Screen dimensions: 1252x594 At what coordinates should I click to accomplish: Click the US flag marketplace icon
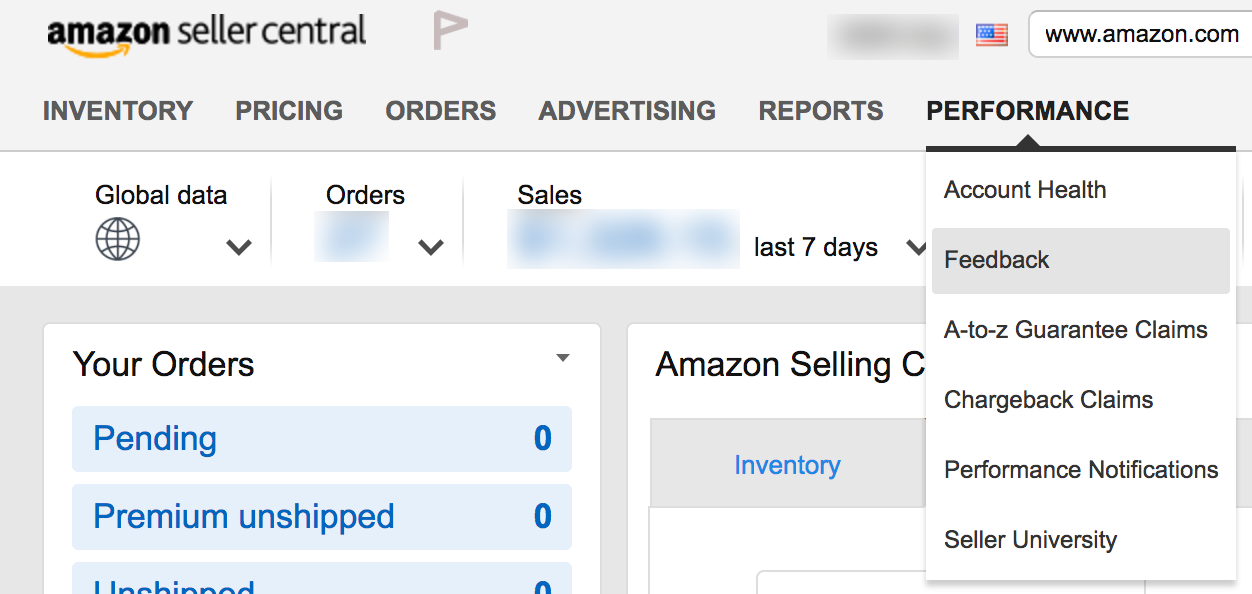pos(991,35)
